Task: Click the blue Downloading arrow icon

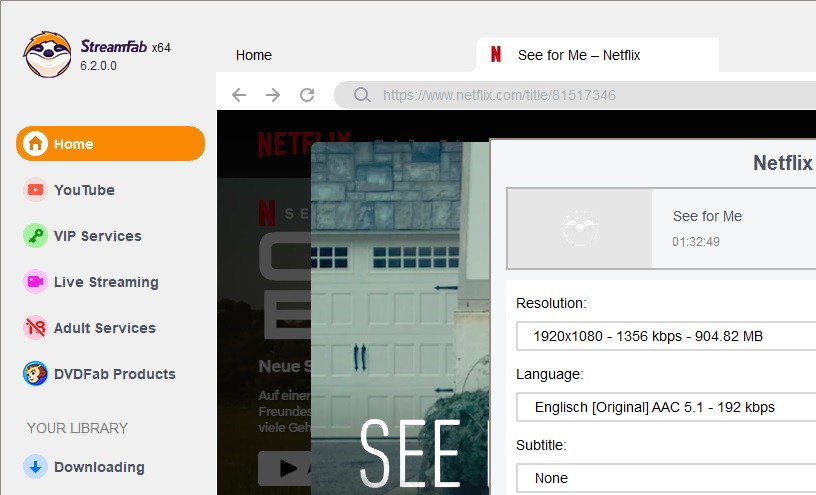Action: (x=35, y=467)
